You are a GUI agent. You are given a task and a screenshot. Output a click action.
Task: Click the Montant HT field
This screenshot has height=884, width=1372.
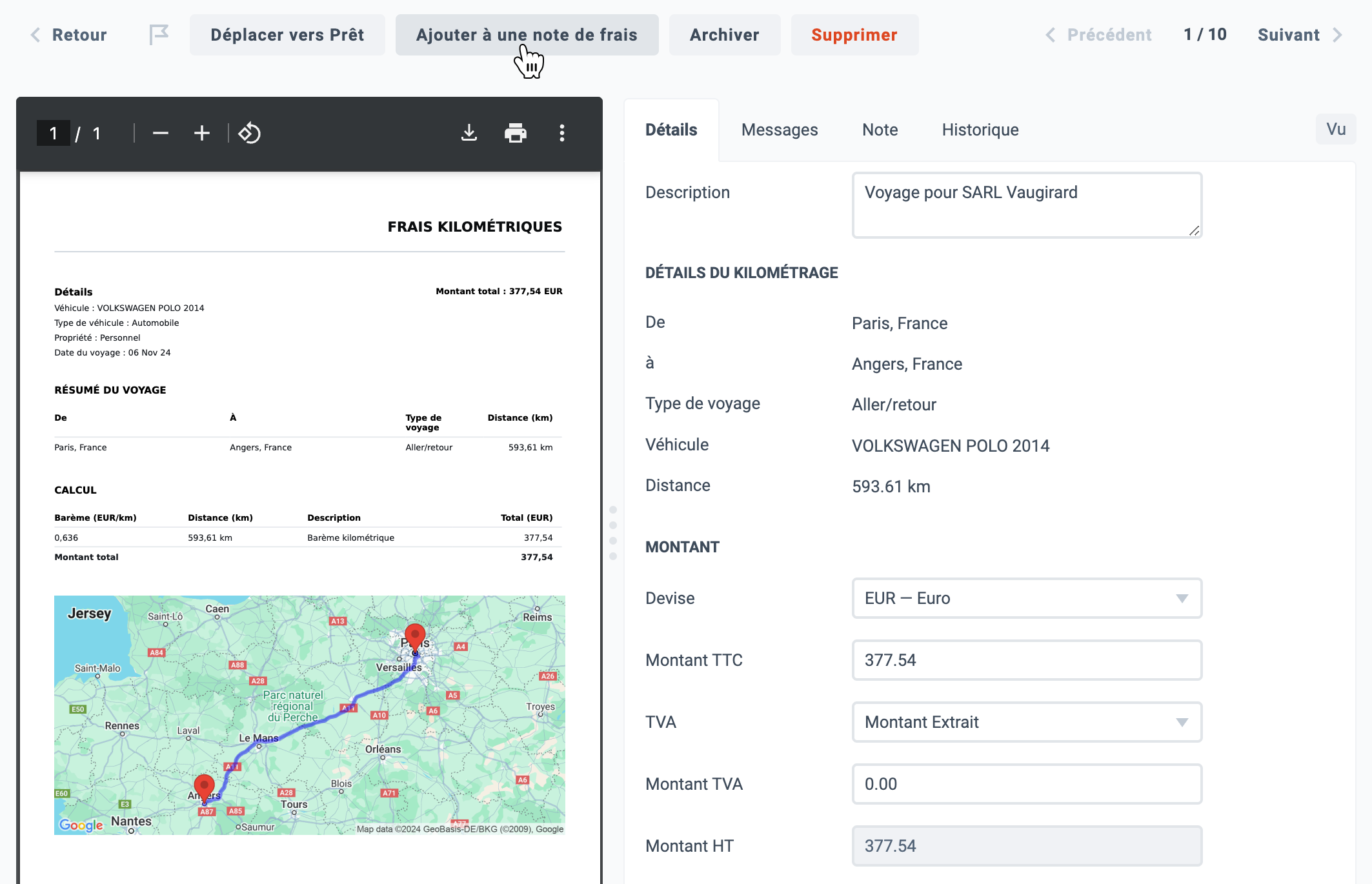click(1027, 846)
